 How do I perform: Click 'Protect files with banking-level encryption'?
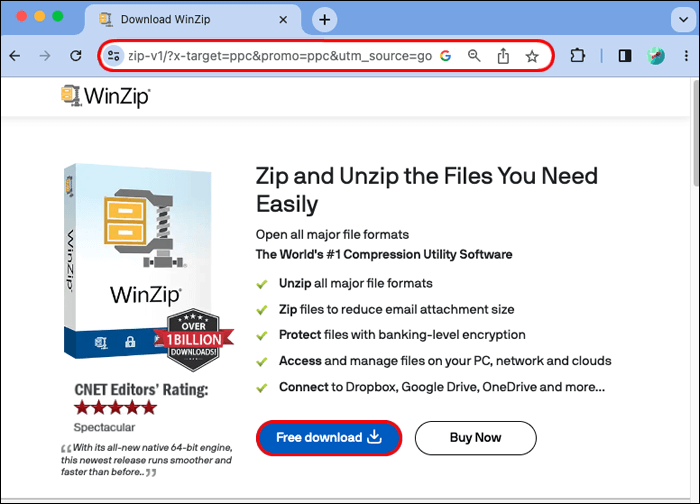(402, 335)
